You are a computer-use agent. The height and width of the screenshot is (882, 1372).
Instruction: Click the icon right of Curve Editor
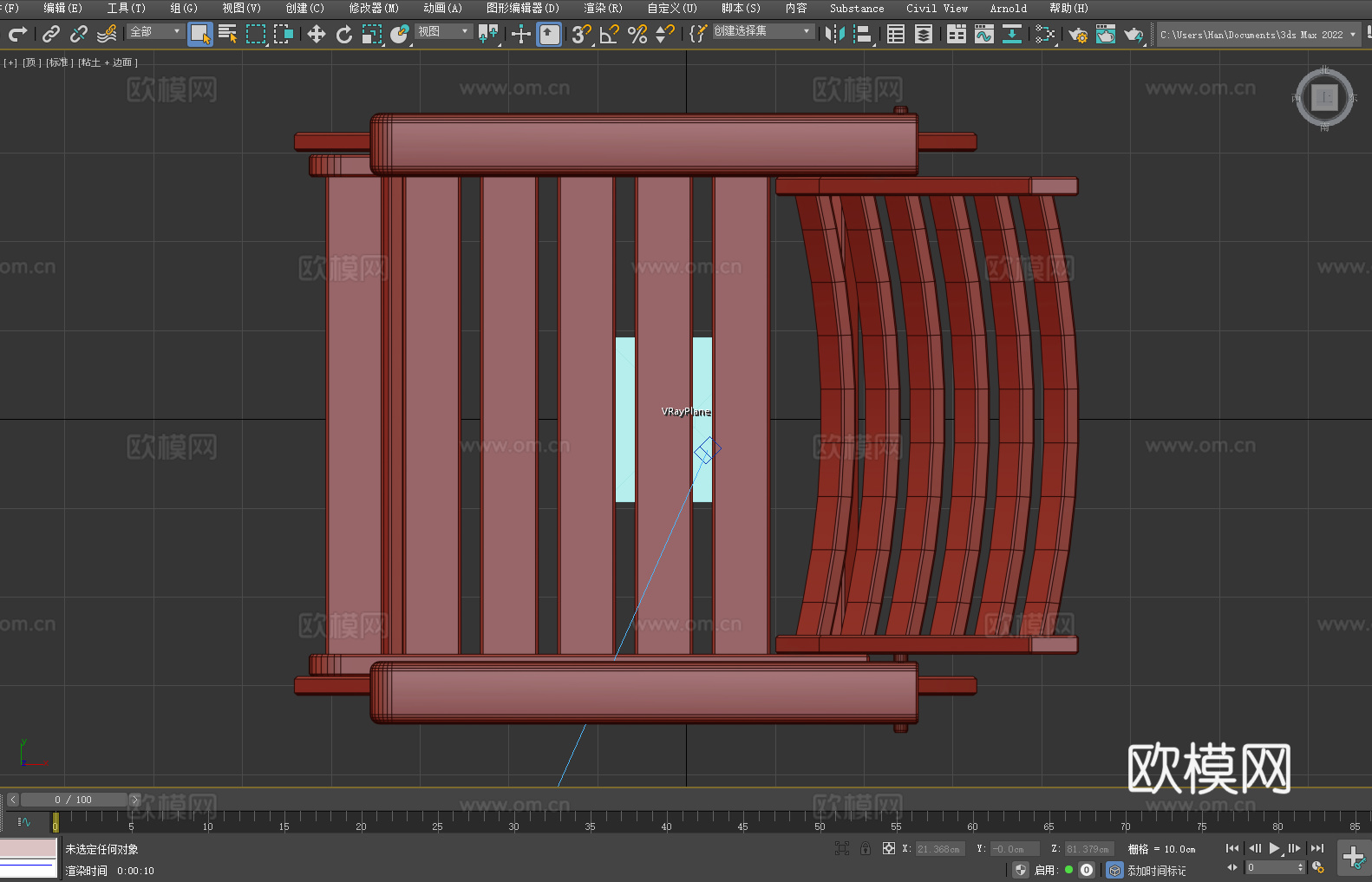click(x=1012, y=34)
